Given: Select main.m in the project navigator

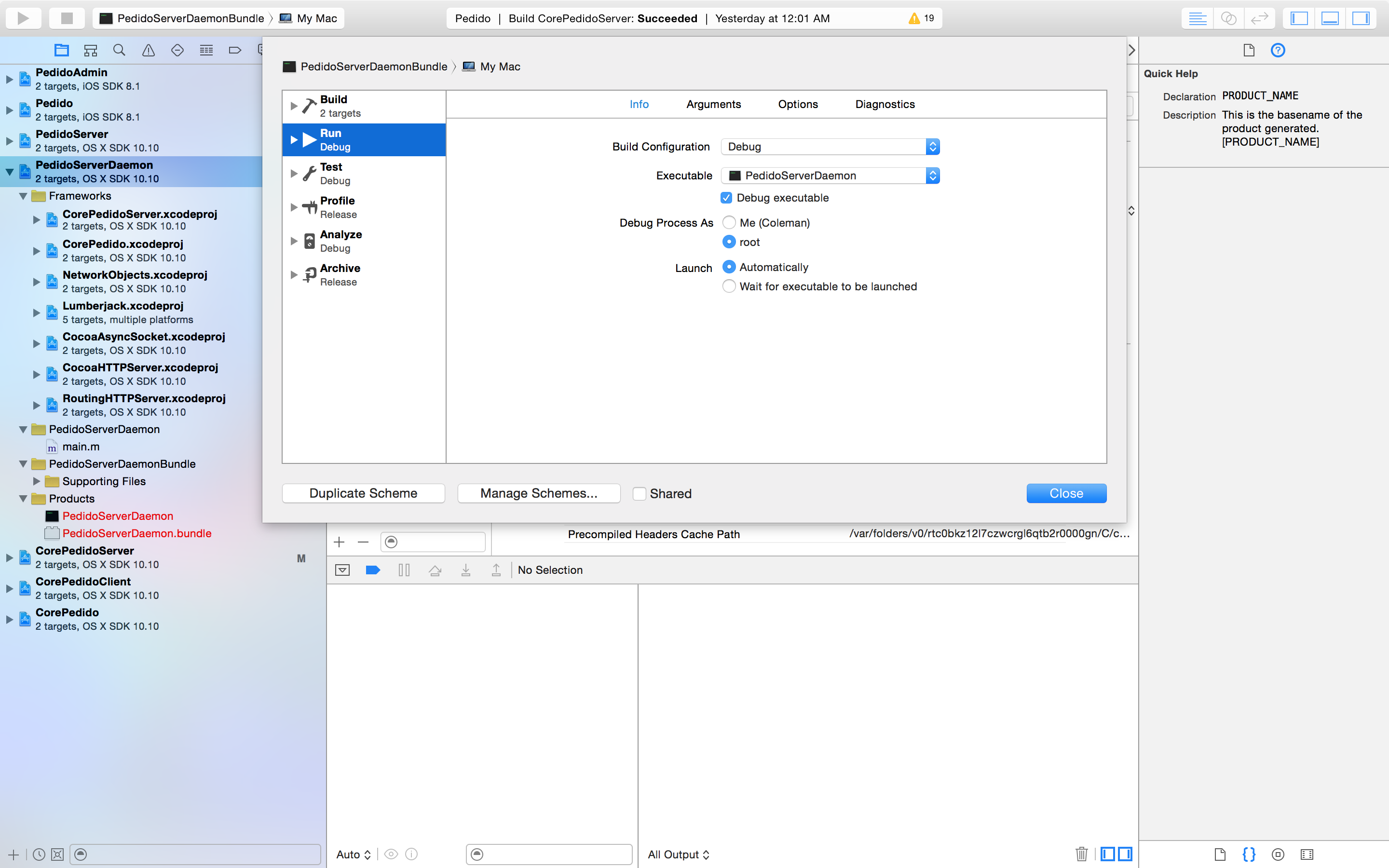Looking at the screenshot, I should click(81, 447).
